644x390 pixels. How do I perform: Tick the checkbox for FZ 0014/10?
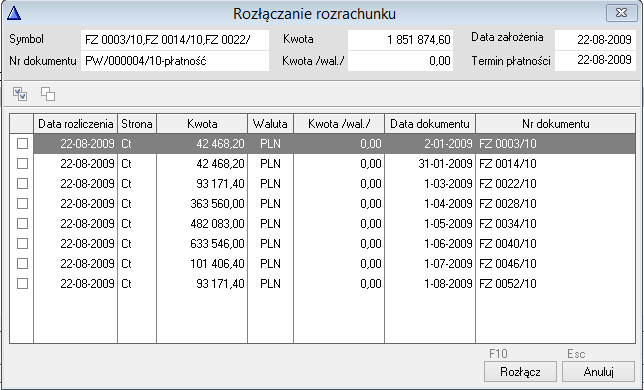click(22, 164)
